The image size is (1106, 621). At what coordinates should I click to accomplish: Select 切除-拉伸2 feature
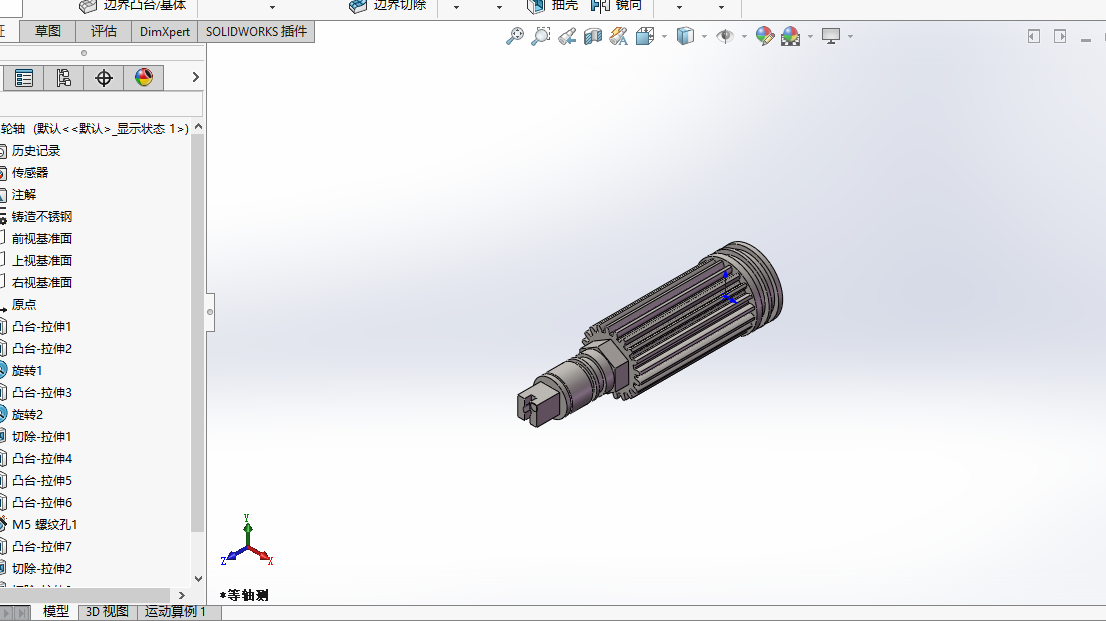(x=42, y=569)
